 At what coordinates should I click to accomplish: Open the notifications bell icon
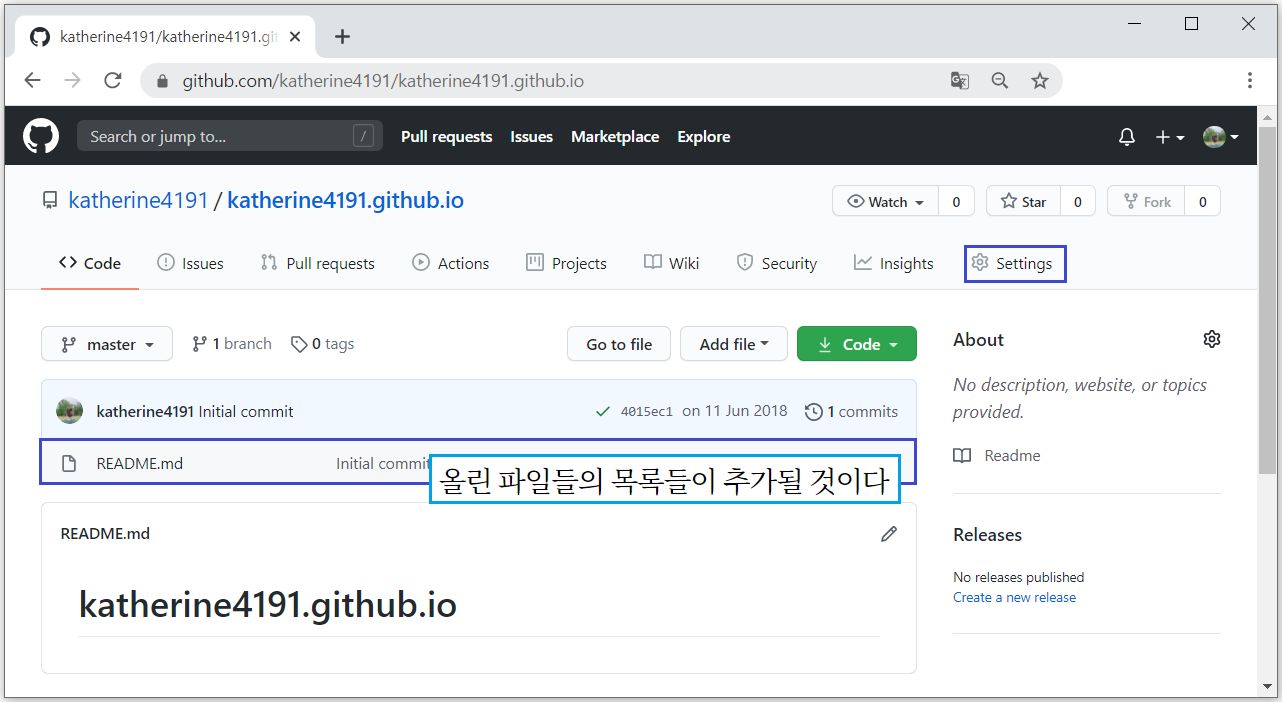(x=1127, y=137)
